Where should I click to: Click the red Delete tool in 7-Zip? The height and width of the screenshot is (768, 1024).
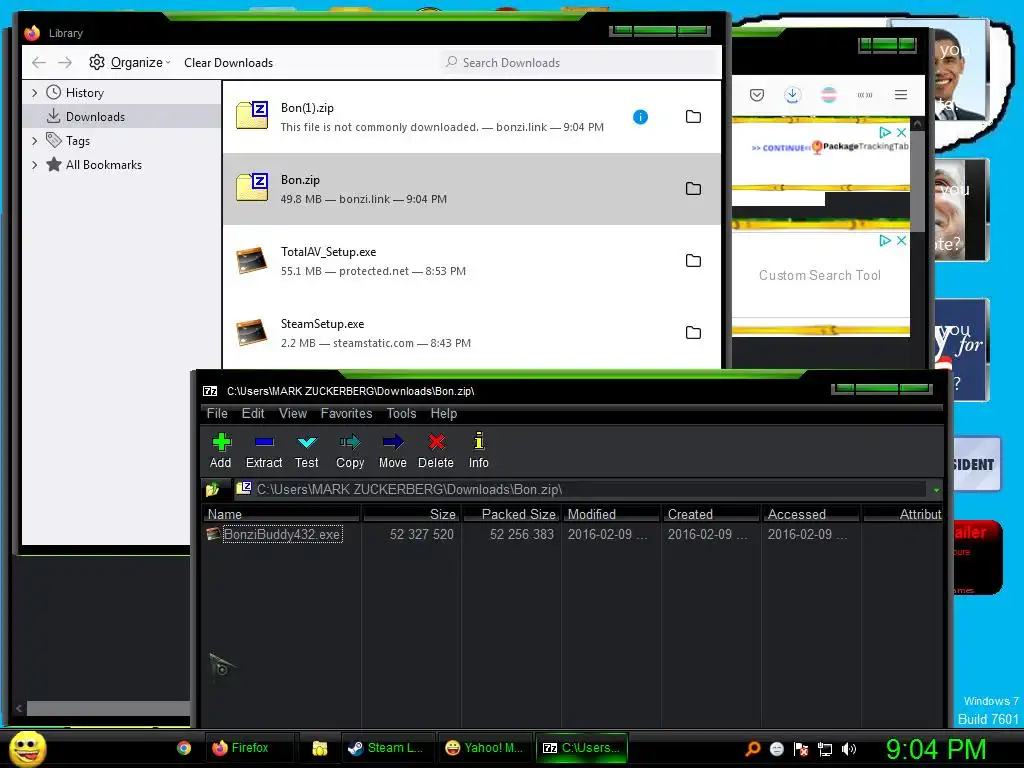tap(436, 451)
